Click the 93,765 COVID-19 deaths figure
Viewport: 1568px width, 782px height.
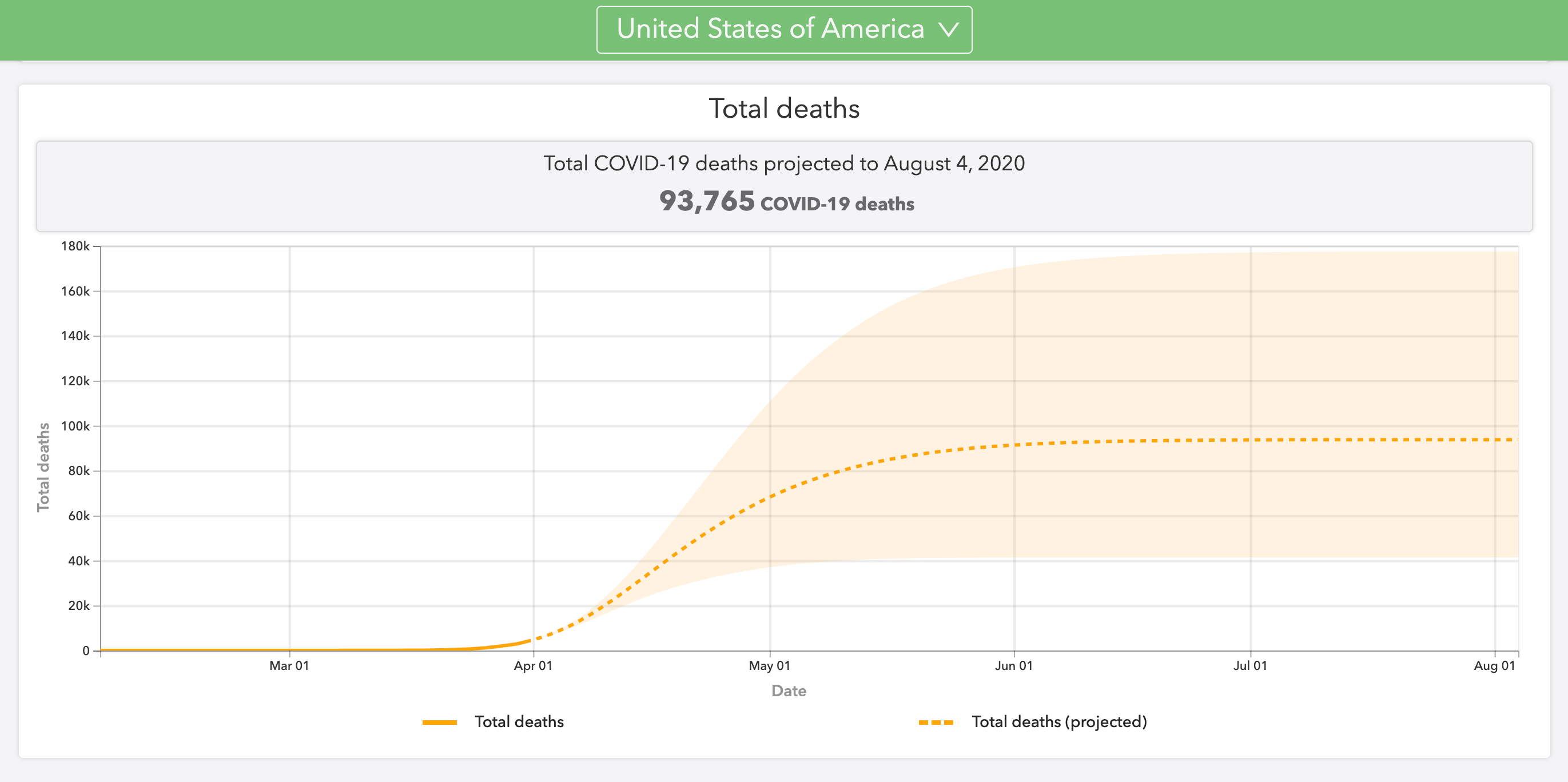pyautogui.click(x=786, y=201)
